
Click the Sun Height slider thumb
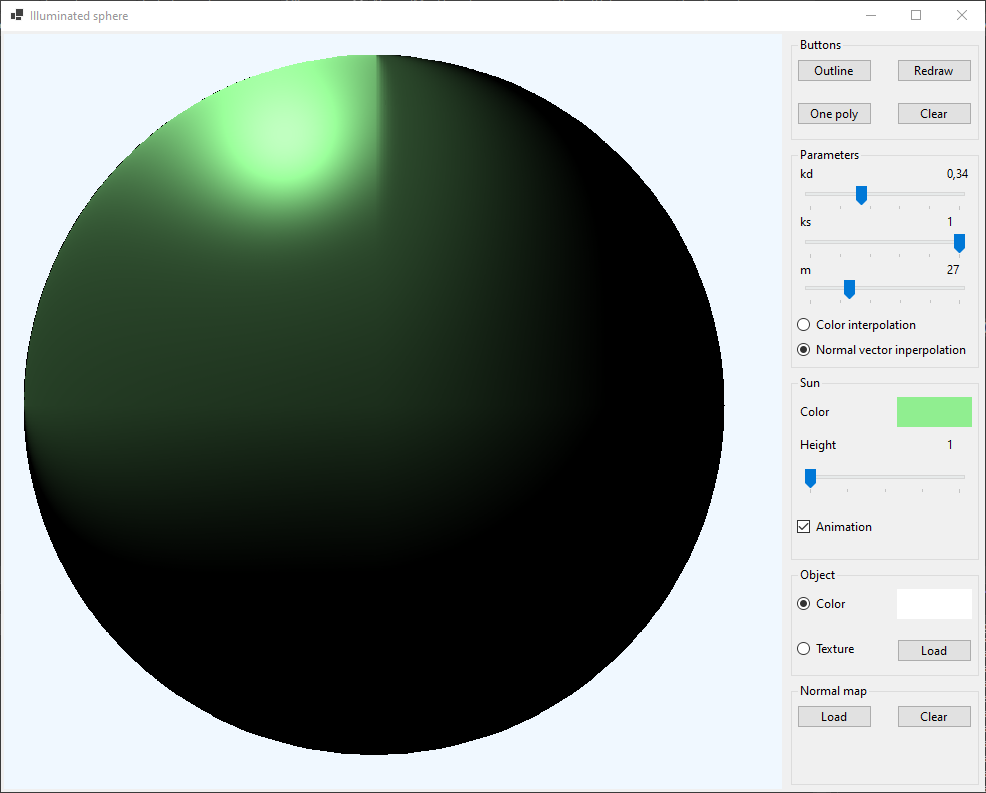pyautogui.click(x=810, y=478)
